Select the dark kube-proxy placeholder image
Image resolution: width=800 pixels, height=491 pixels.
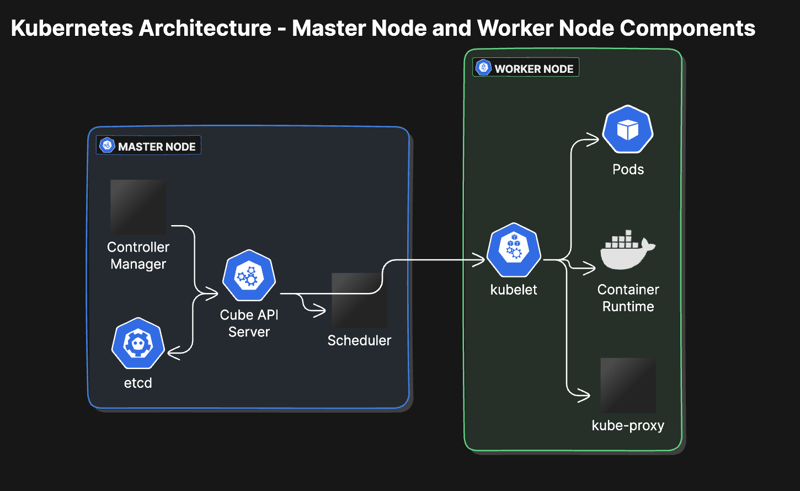[x=628, y=385]
